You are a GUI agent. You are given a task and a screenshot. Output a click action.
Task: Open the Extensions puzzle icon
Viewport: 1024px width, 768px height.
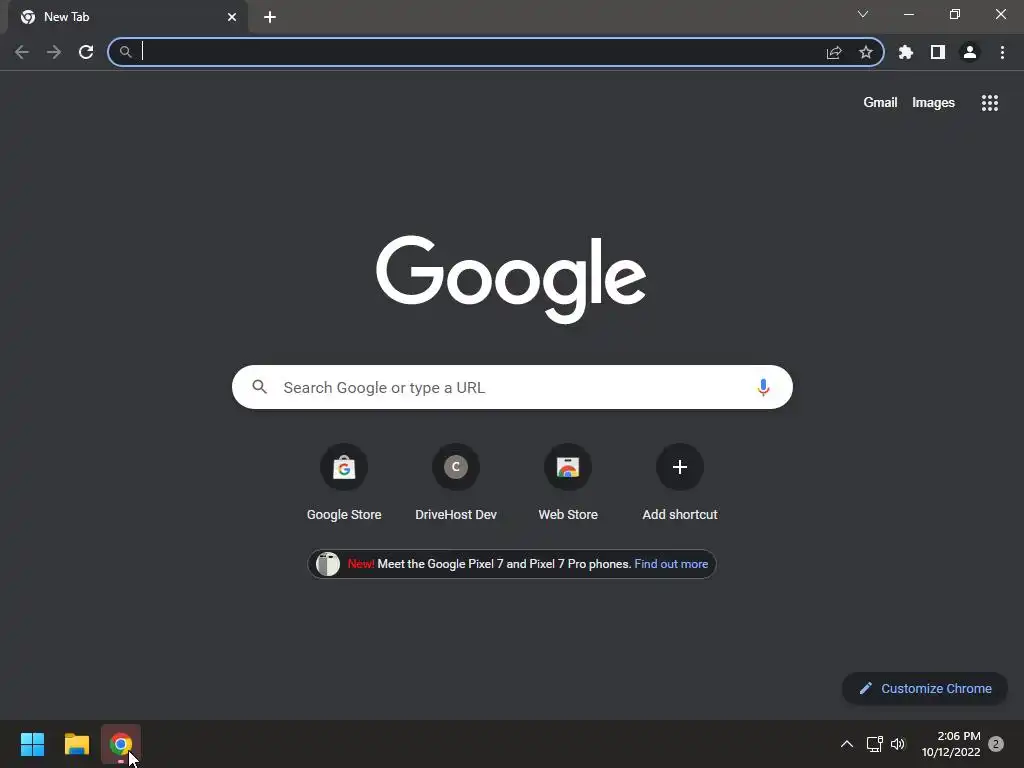coord(906,52)
